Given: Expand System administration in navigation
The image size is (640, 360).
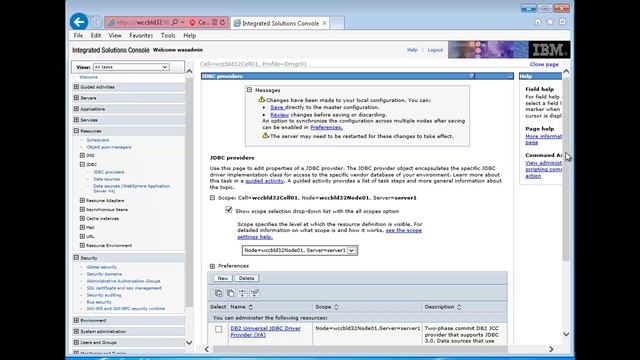Looking at the screenshot, I should pyautogui.click(x=76, y=331).
